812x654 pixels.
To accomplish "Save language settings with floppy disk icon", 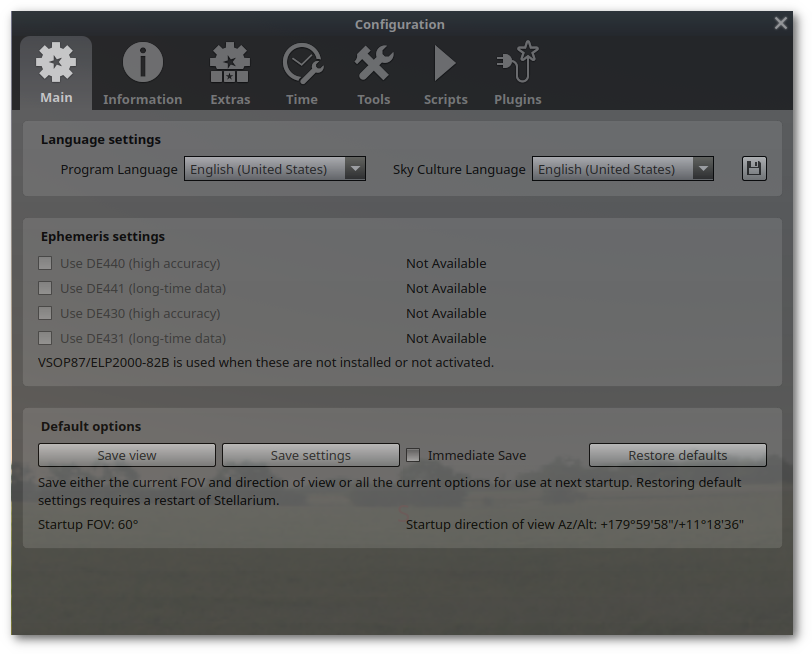I will coord(754,169).
